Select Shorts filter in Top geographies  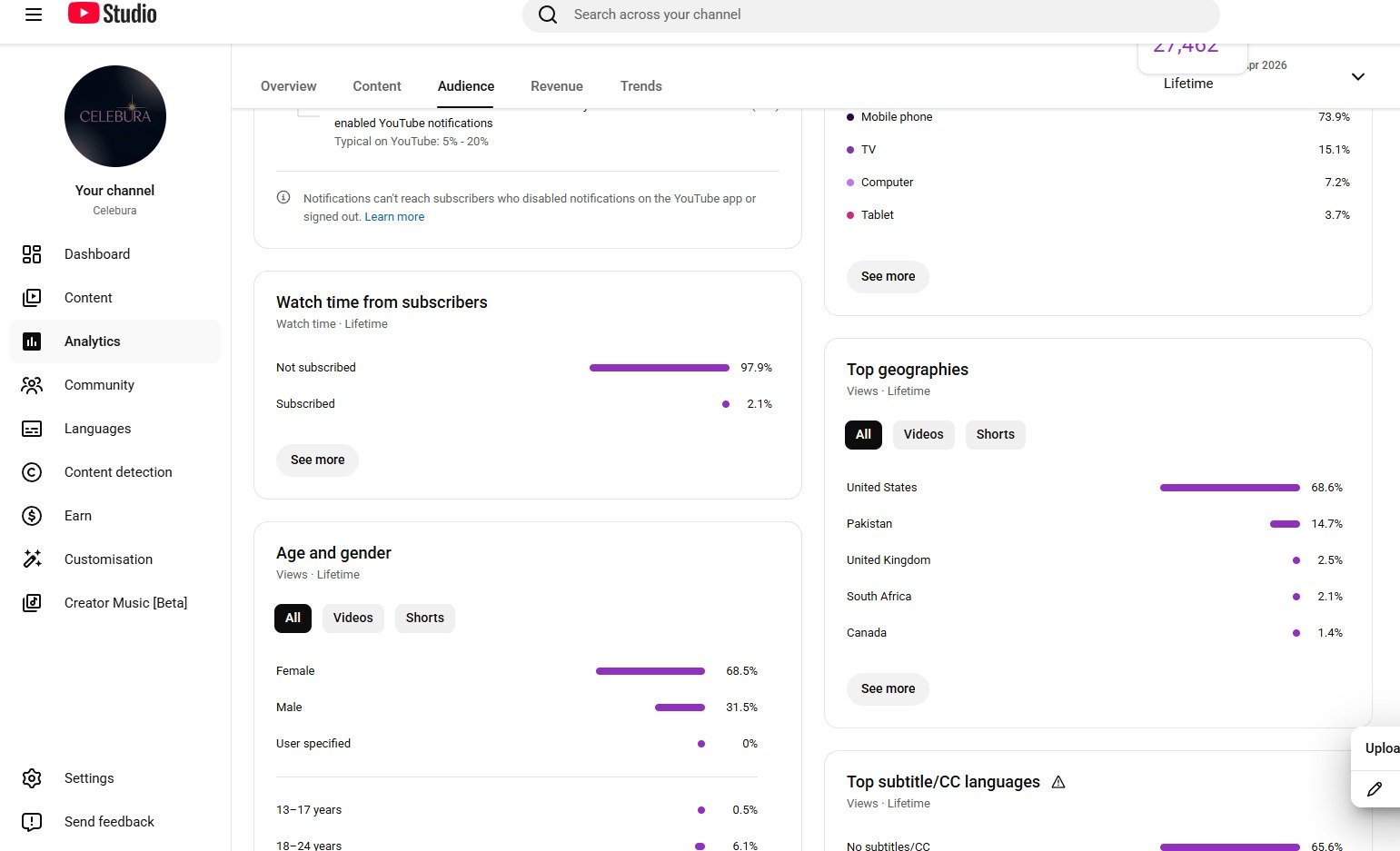[995, 434]
